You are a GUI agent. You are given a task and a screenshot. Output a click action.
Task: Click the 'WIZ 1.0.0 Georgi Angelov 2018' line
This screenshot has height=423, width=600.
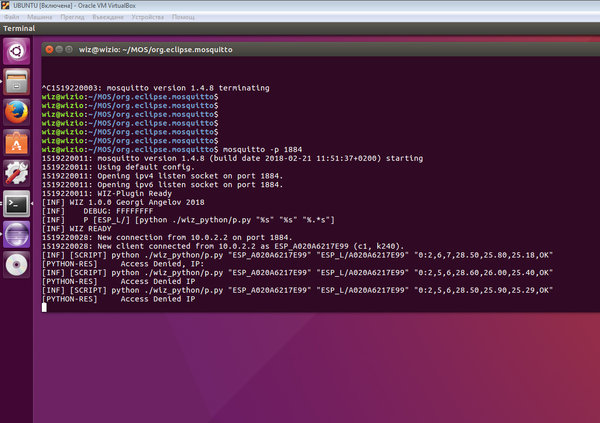pyautogui.click(x=123, y=202)
